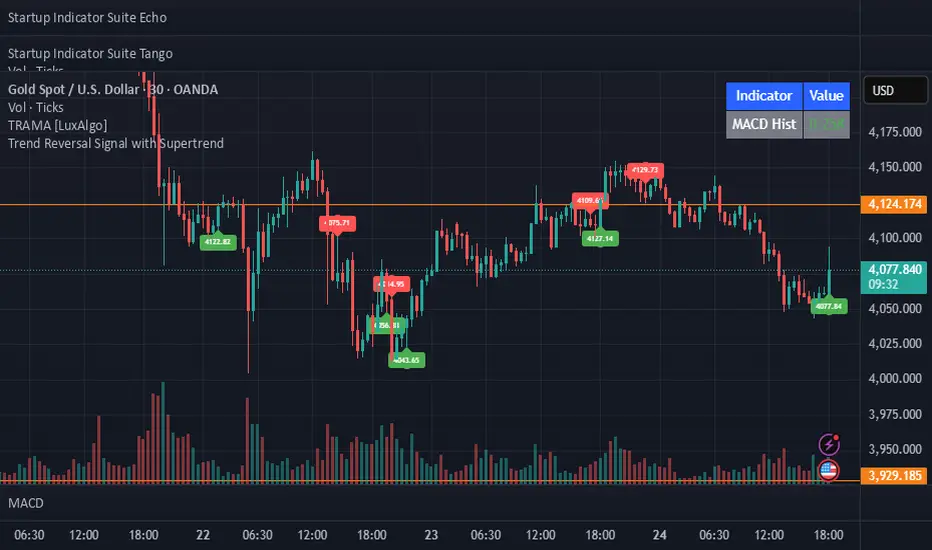This screenshot has height=550, width=932.
Task: Click the green 4127.14 buy signal label
Action: tap(600, 238)
